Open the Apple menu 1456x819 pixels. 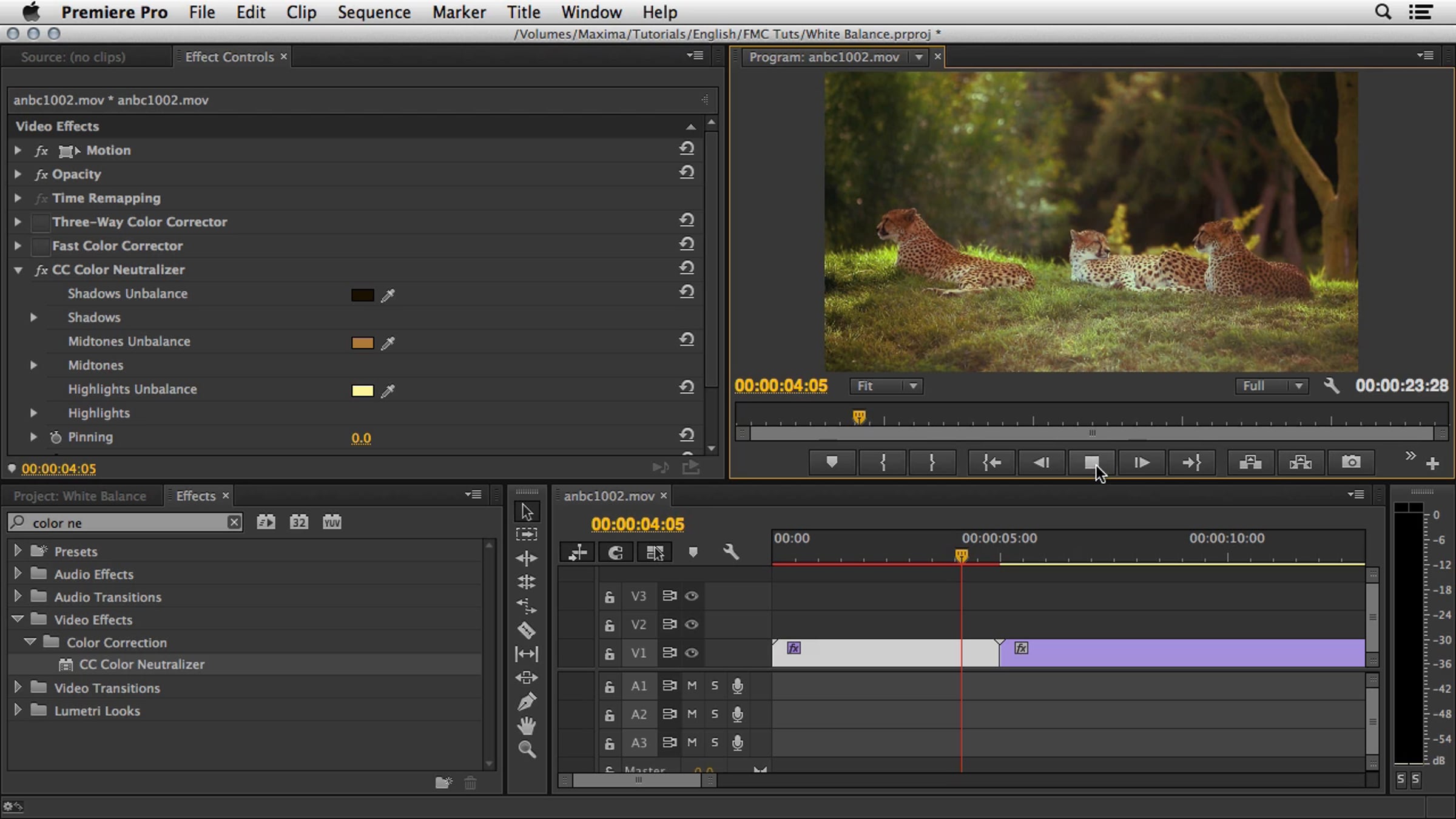point(30,12)
